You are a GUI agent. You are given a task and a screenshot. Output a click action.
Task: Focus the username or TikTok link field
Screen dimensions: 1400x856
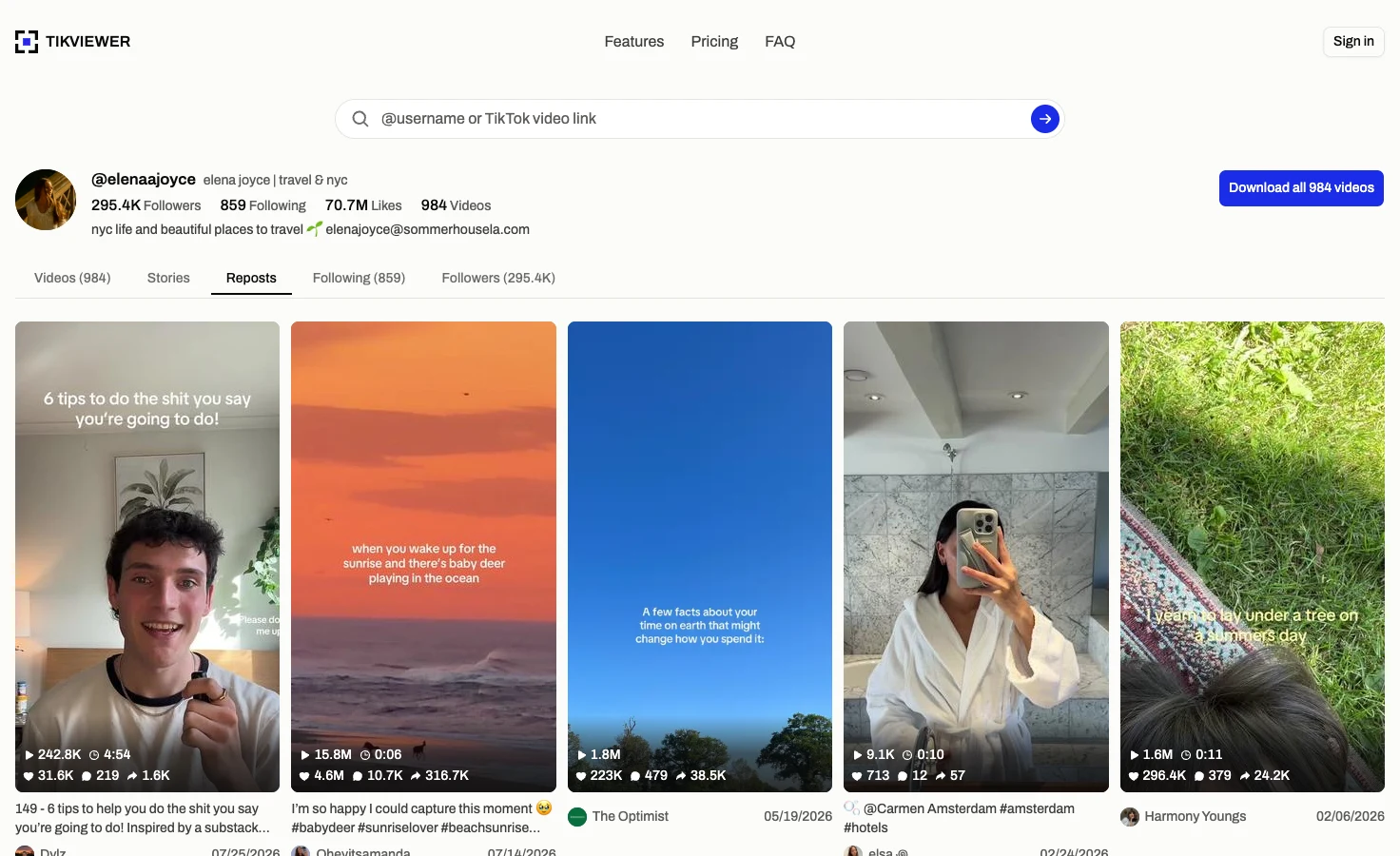pyautogui.click(x=699, y=119)
